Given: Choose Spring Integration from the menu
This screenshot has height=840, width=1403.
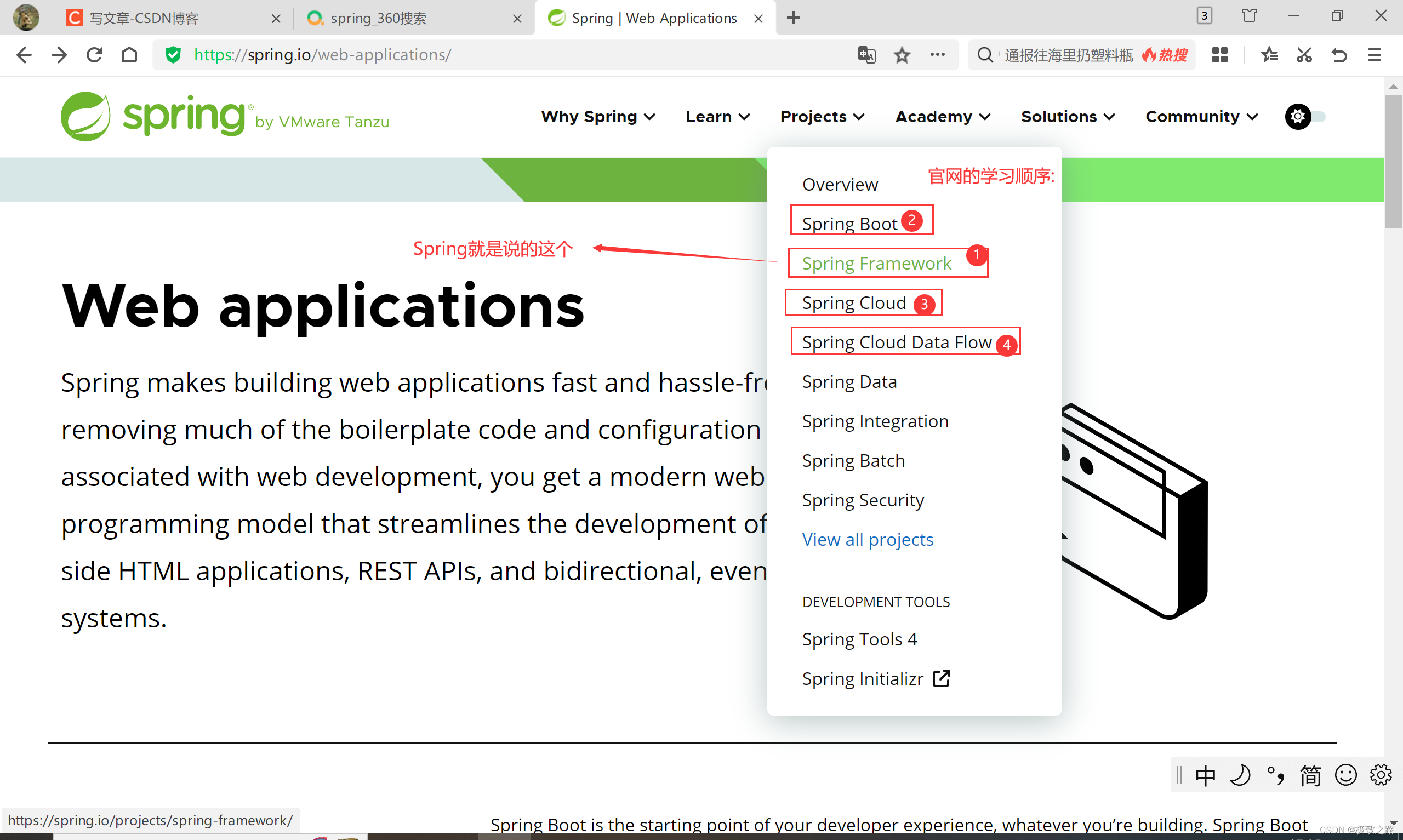Looking at the screenshot, I should coord(875,421).
